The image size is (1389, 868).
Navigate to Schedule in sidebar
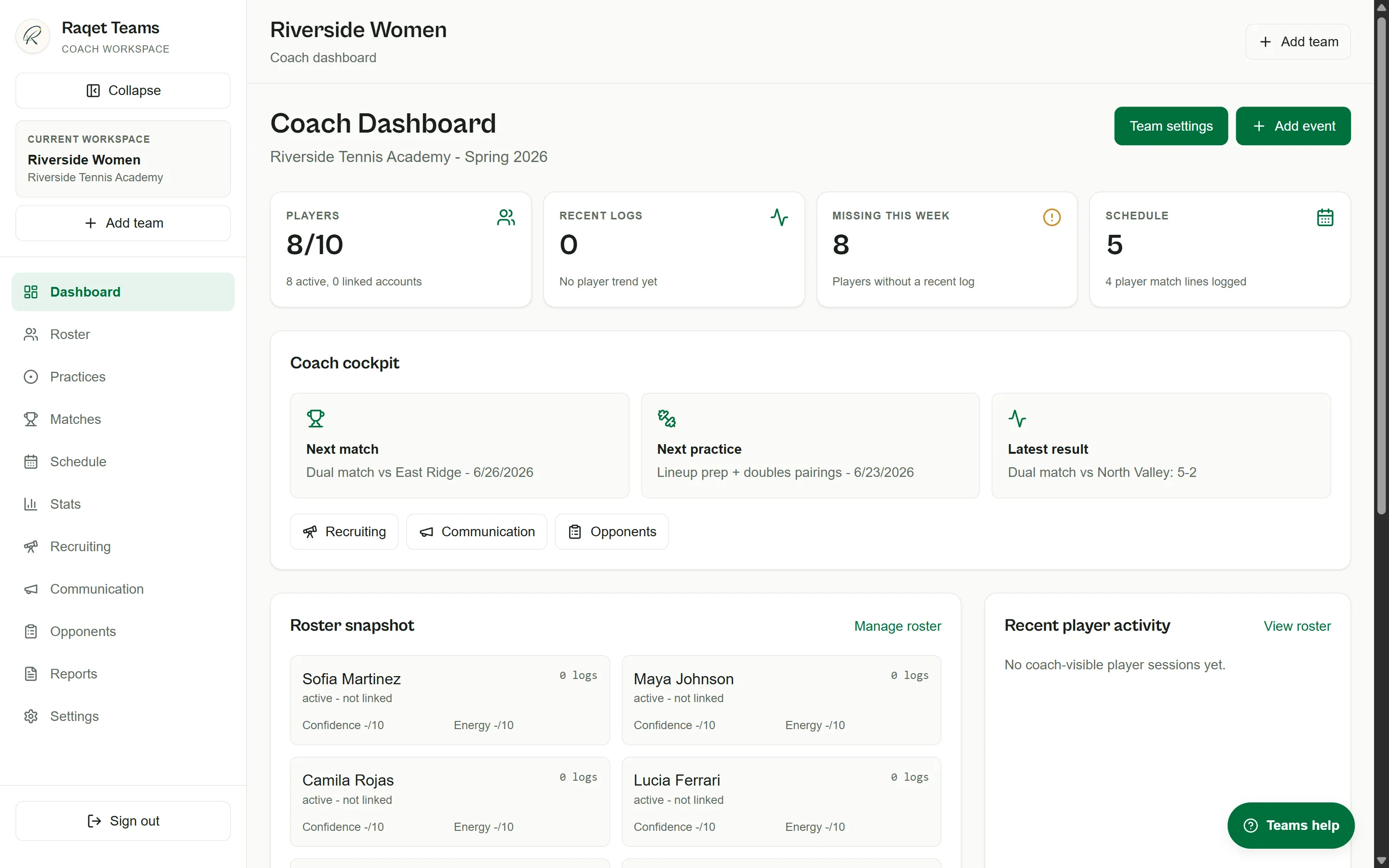(123, 461)
